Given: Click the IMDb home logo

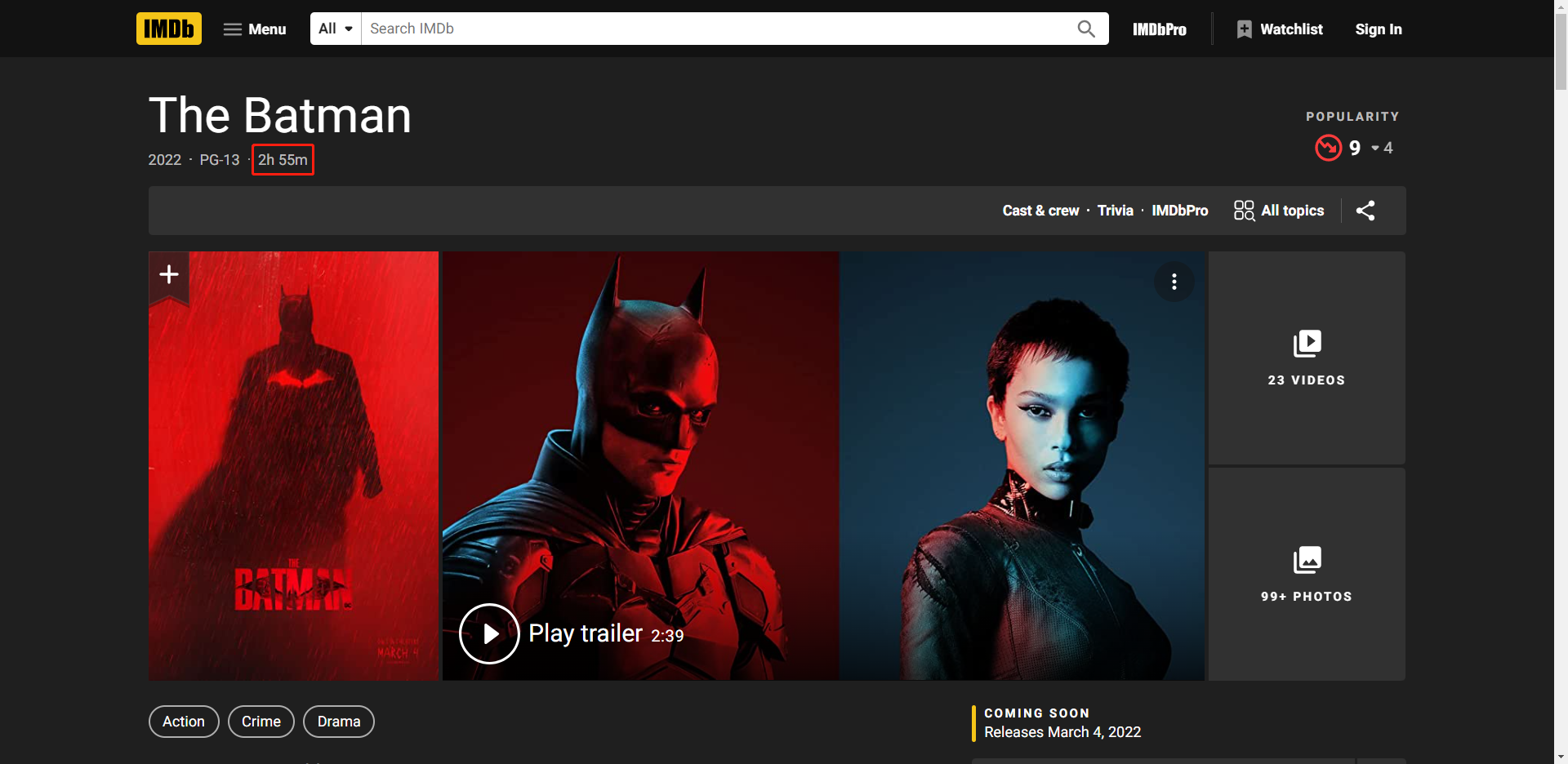Looking at the screenshot, I should (x=169, y=29).
